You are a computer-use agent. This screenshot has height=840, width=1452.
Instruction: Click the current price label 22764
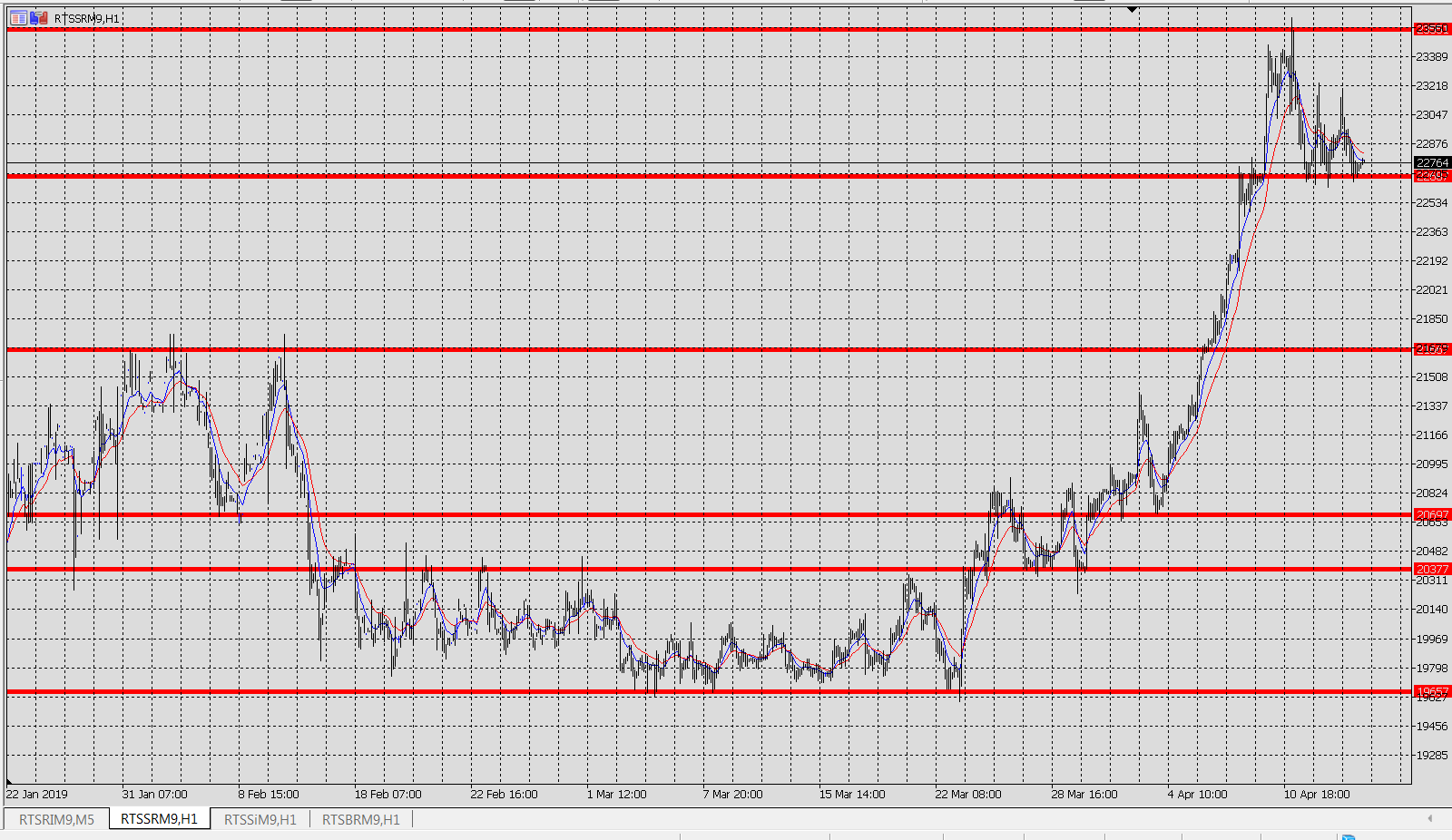tap(1432, 163)
